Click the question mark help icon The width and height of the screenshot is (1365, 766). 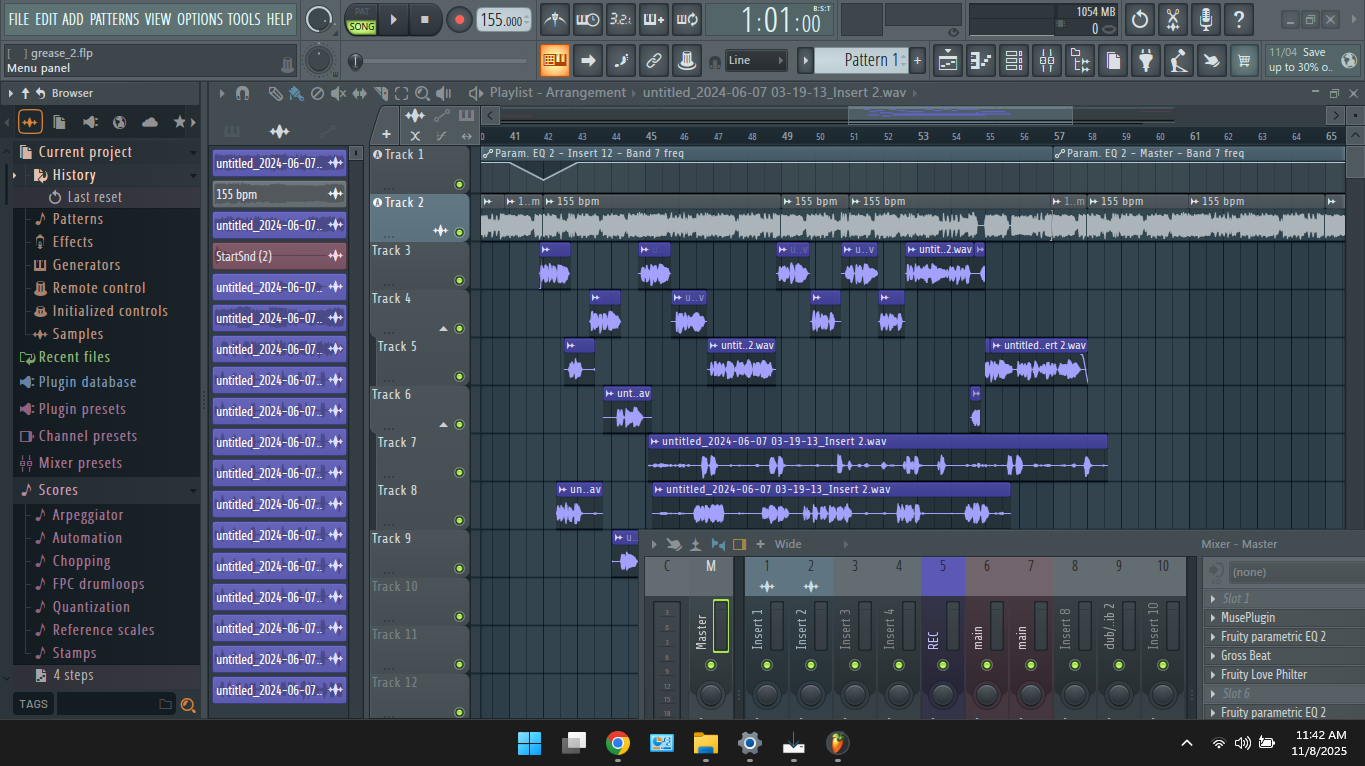click(x=1239, y=19)
